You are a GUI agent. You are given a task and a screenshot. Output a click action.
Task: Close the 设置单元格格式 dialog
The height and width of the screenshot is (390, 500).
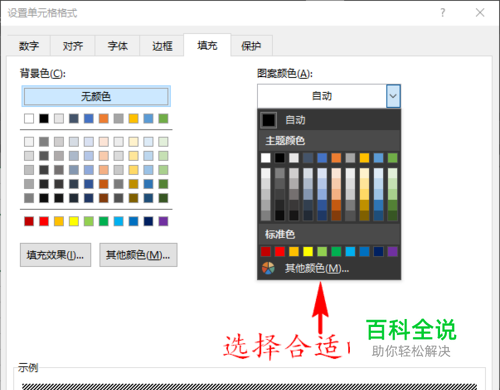pyautogui.click(x=480, y=13)
